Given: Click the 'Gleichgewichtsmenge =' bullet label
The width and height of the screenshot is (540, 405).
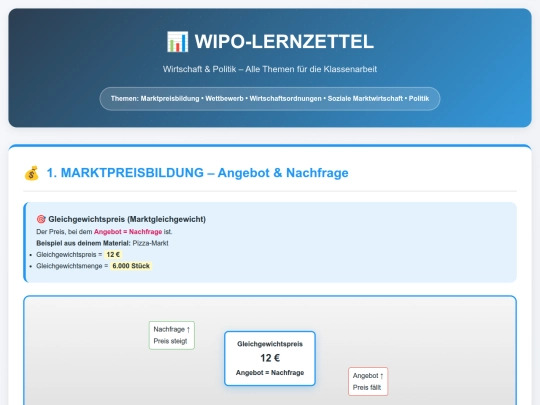Looking at the screenshot, I should click(72, 266).
